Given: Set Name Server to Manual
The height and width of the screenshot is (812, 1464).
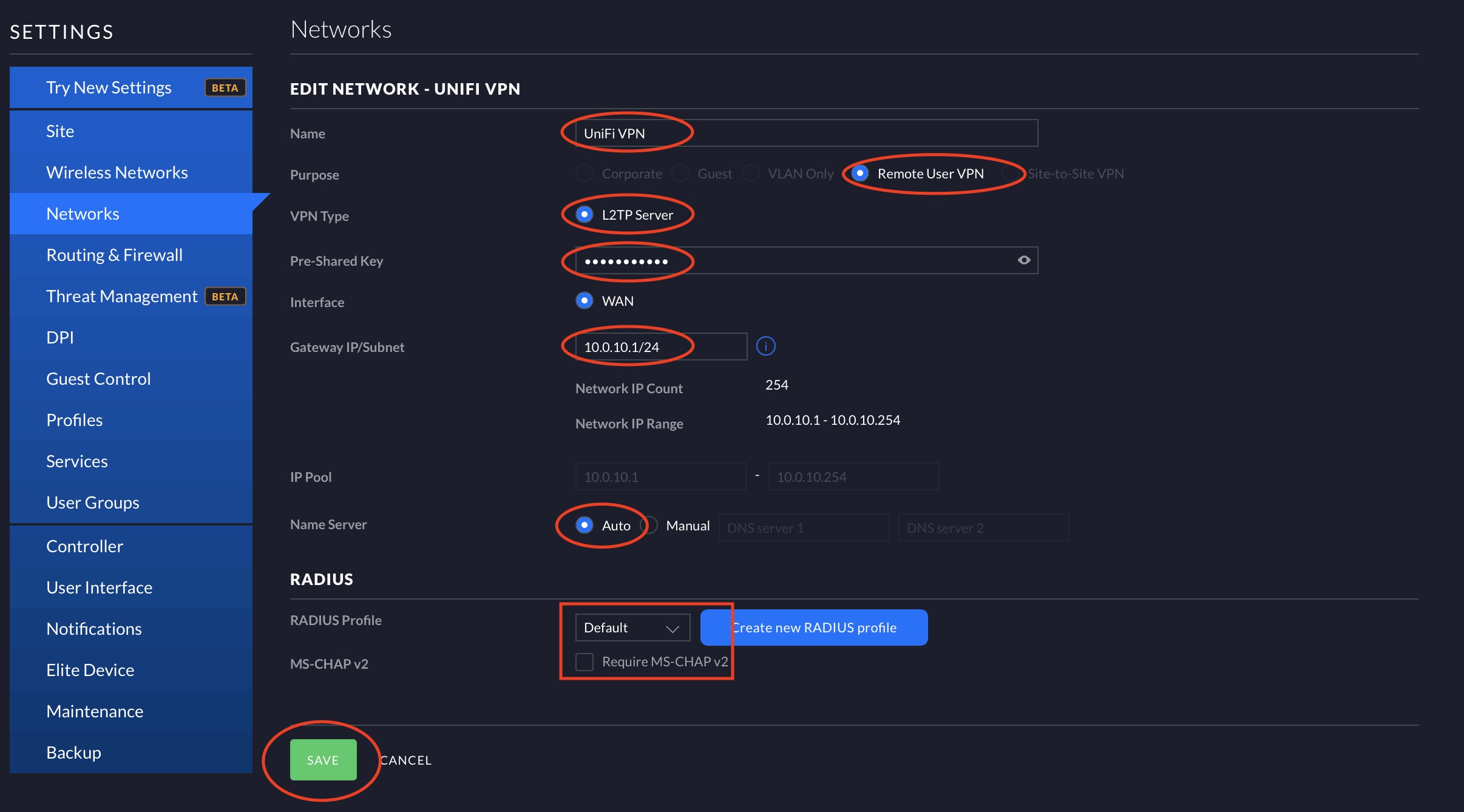Looking at the screenshot, I should pyautogui.click(x=649, y=525).
